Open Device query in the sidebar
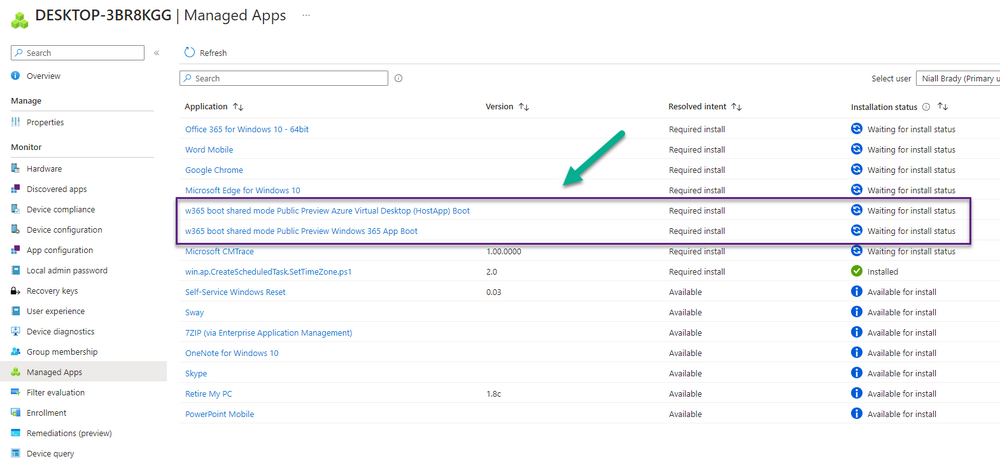This screenshot has width=1000, height=459. coord(50,454)
